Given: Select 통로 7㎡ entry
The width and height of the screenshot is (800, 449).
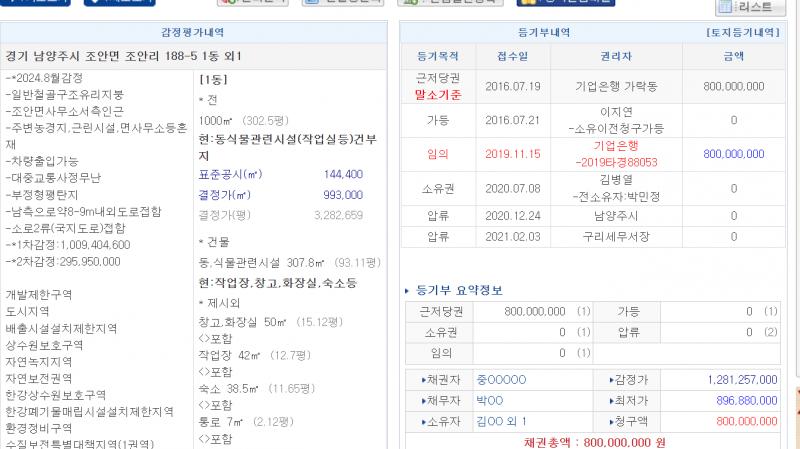Looking at the screenshot, I should (x=246, y=422).
